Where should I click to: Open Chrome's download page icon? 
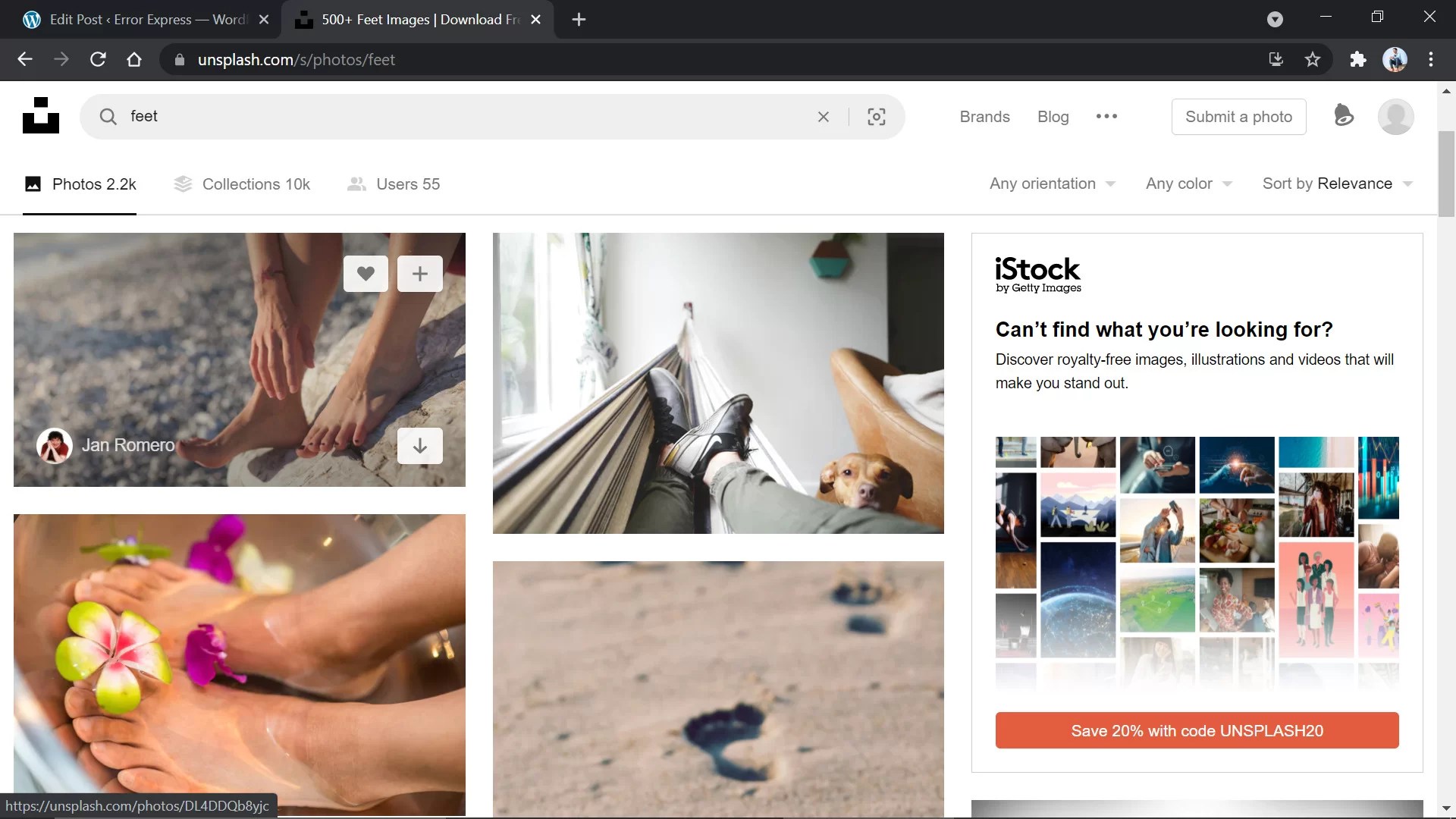point(1275,59)
